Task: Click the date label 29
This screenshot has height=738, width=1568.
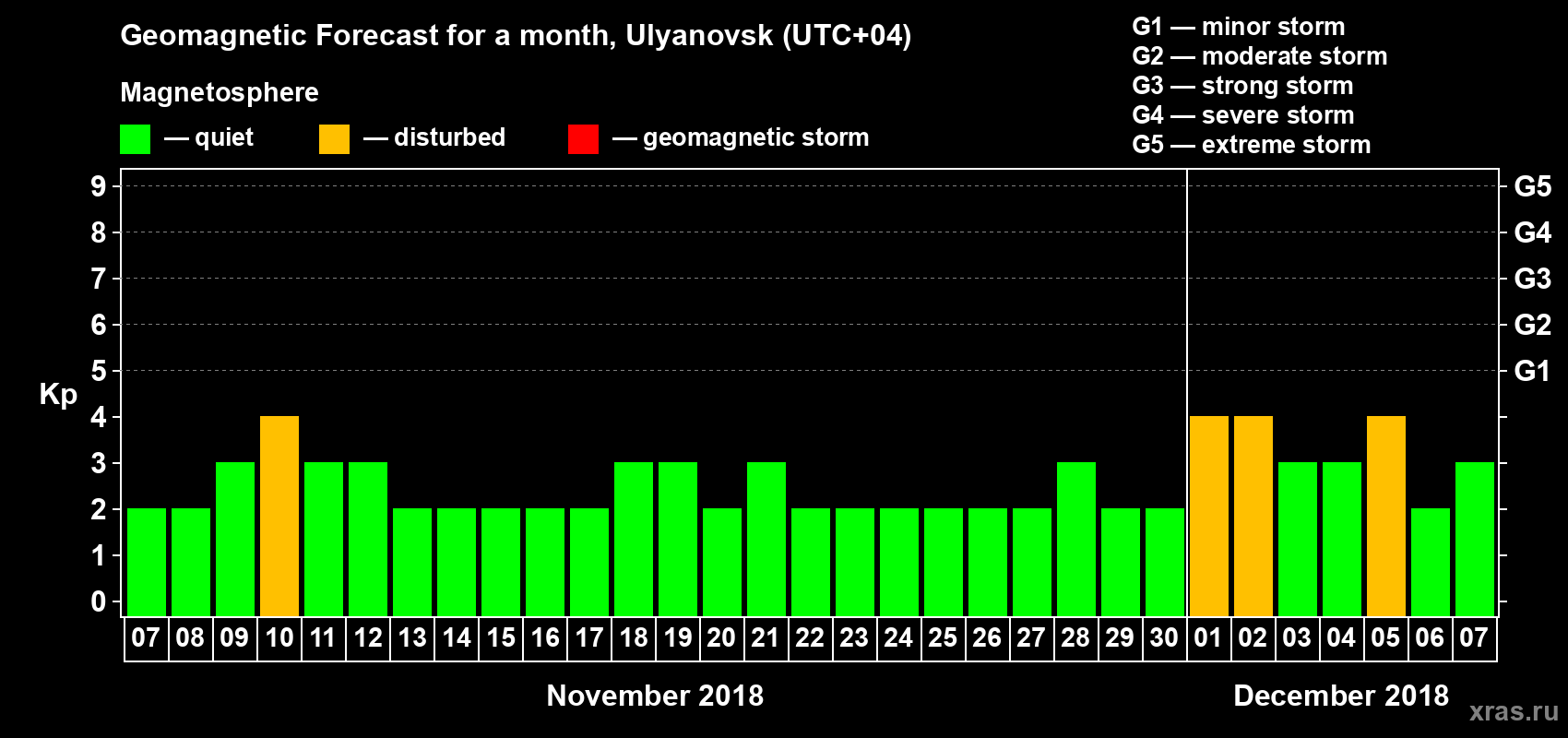Action: click(1120, 637)
